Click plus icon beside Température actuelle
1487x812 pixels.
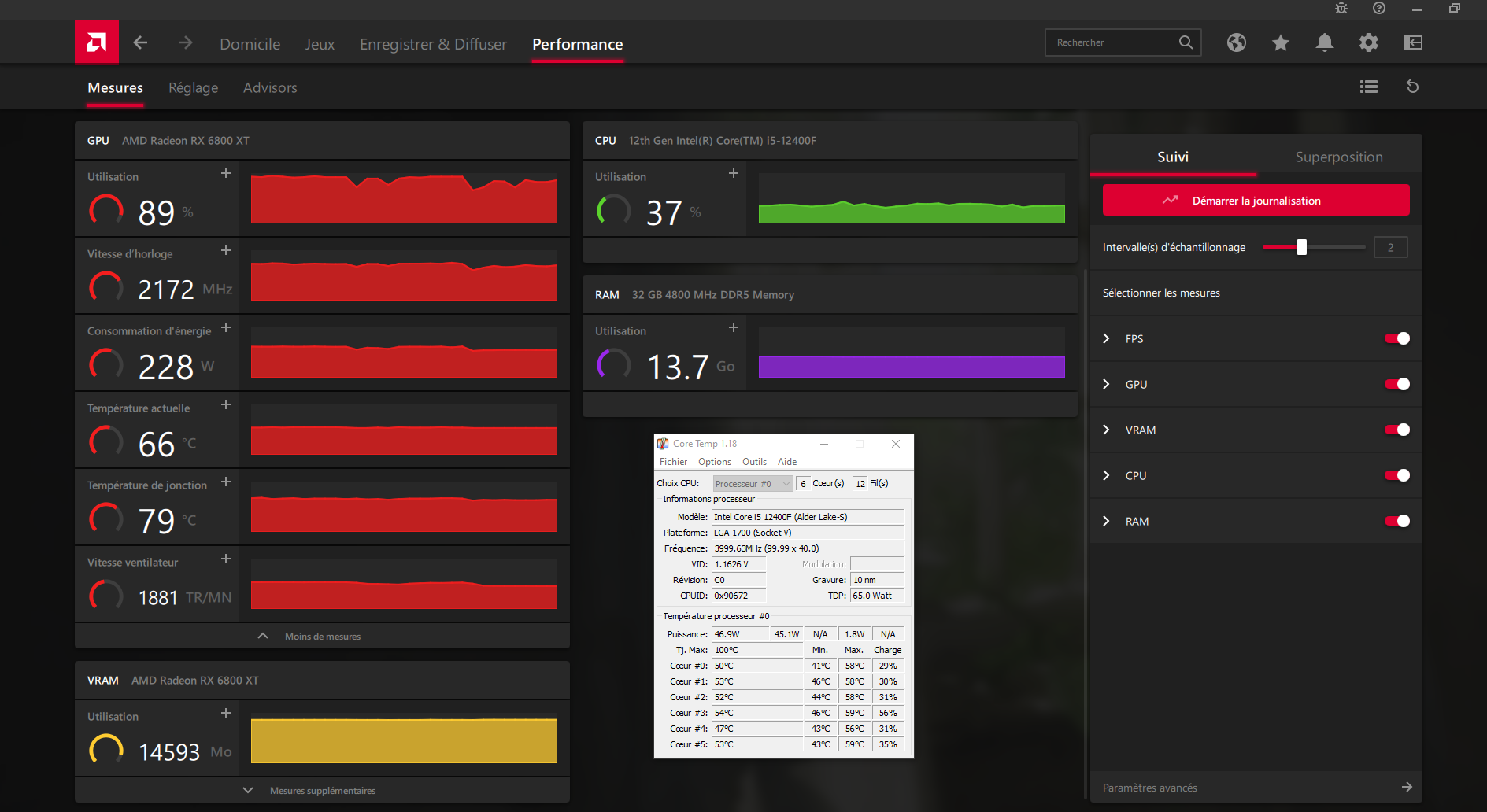tap(226, 404)
